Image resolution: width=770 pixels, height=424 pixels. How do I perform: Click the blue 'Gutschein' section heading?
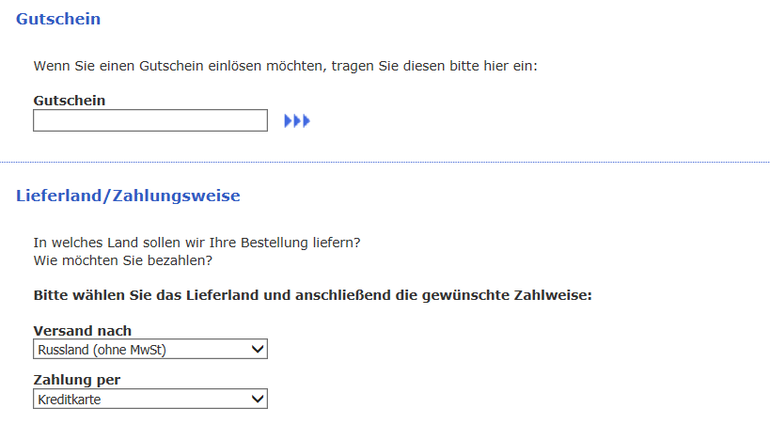[58, 19]
